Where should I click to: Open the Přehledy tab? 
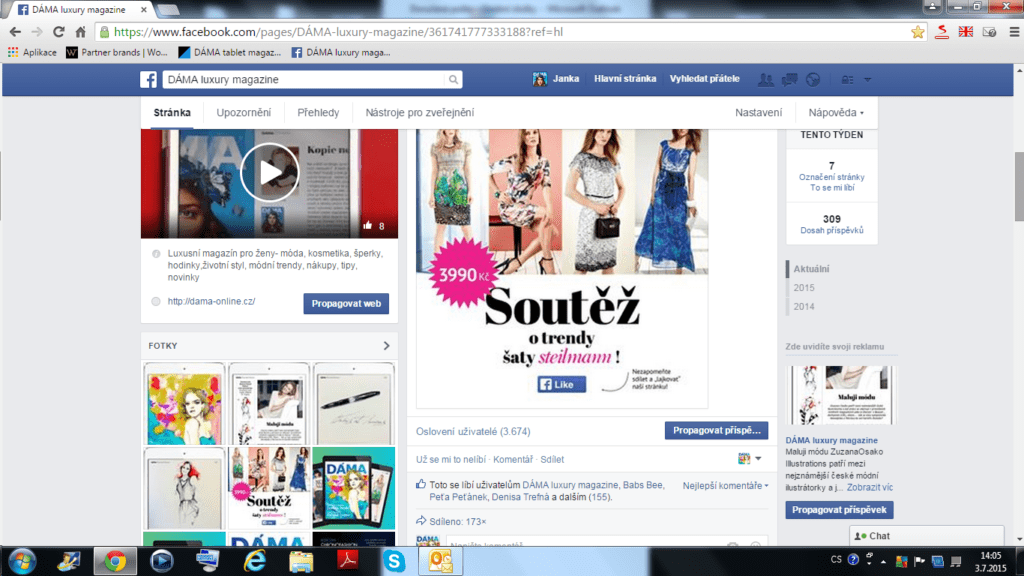(318, 113)
